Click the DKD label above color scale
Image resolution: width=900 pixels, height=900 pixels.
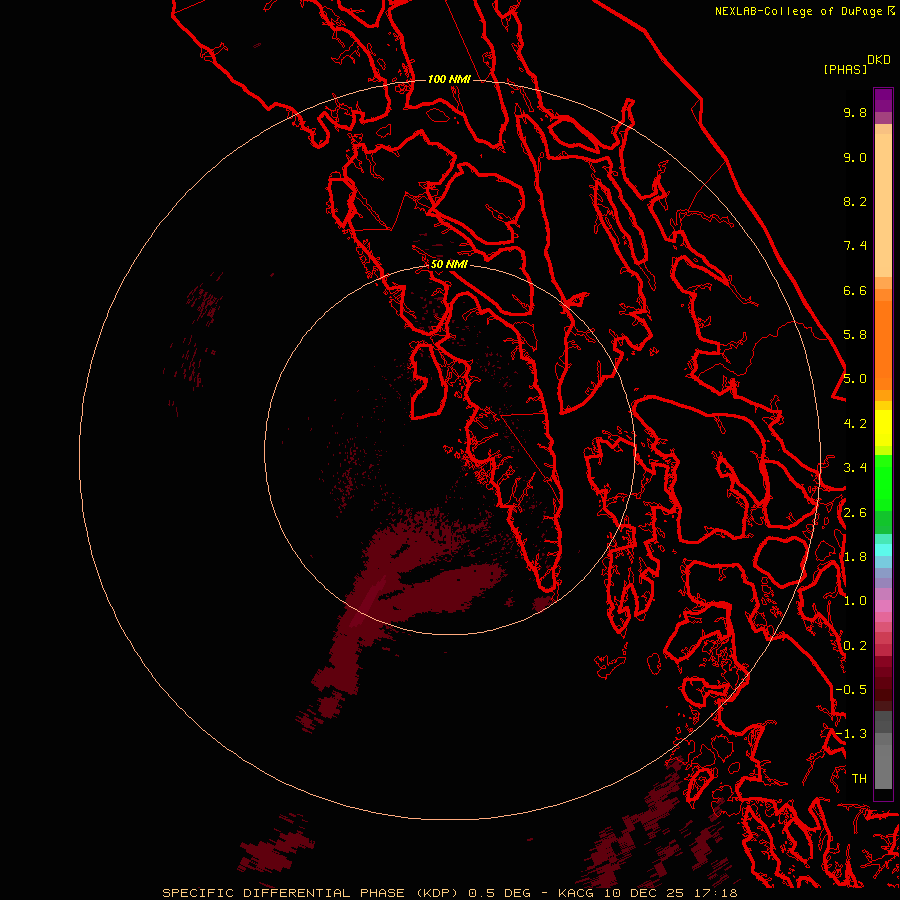point(878,59)
